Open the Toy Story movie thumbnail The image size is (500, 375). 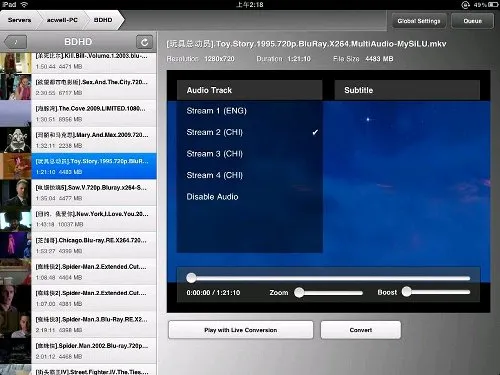tap(15, 166)
